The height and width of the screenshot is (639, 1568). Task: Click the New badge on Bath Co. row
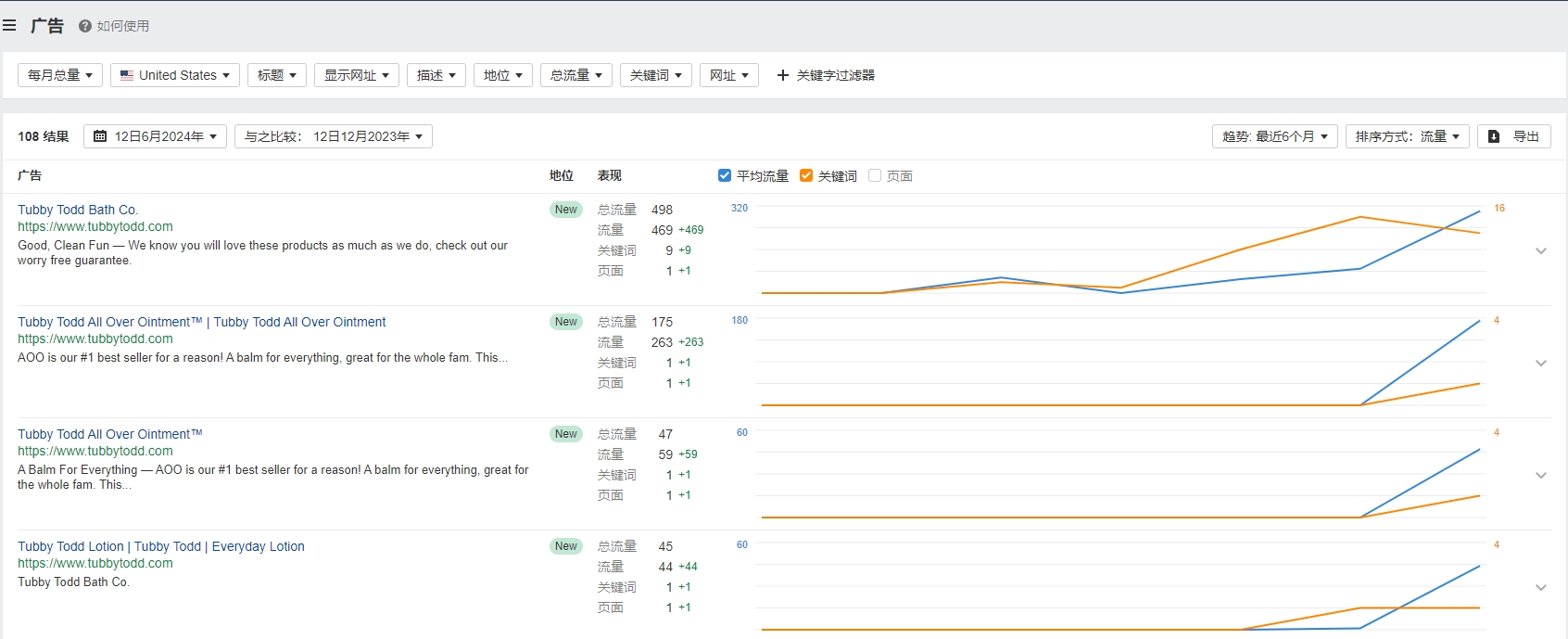pos(566,210)
